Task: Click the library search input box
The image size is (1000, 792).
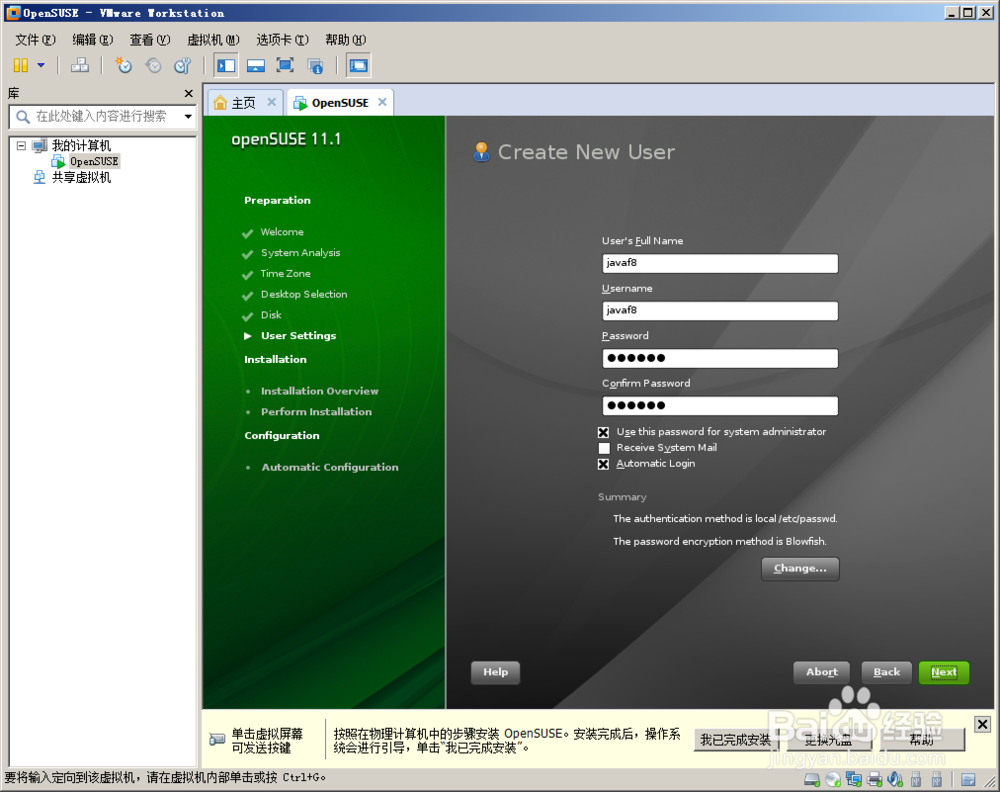Action: [102, 117]
